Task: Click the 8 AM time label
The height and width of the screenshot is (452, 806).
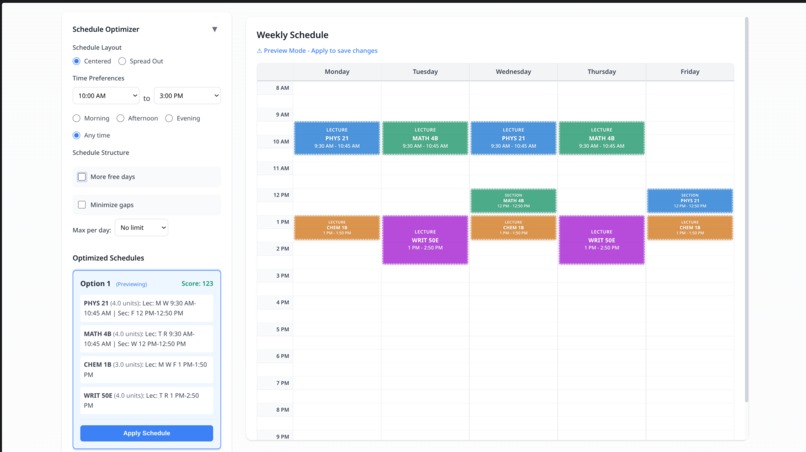Action: coord(282,88)
